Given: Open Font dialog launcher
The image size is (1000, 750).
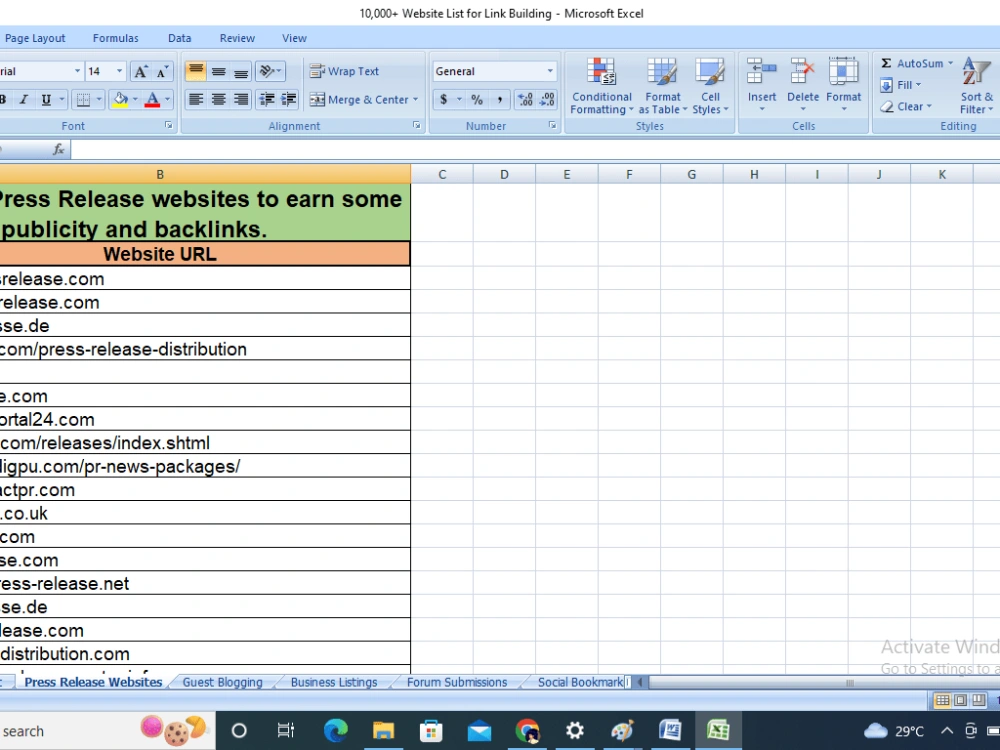Looking at the screenshot, I should click(168, 126).
